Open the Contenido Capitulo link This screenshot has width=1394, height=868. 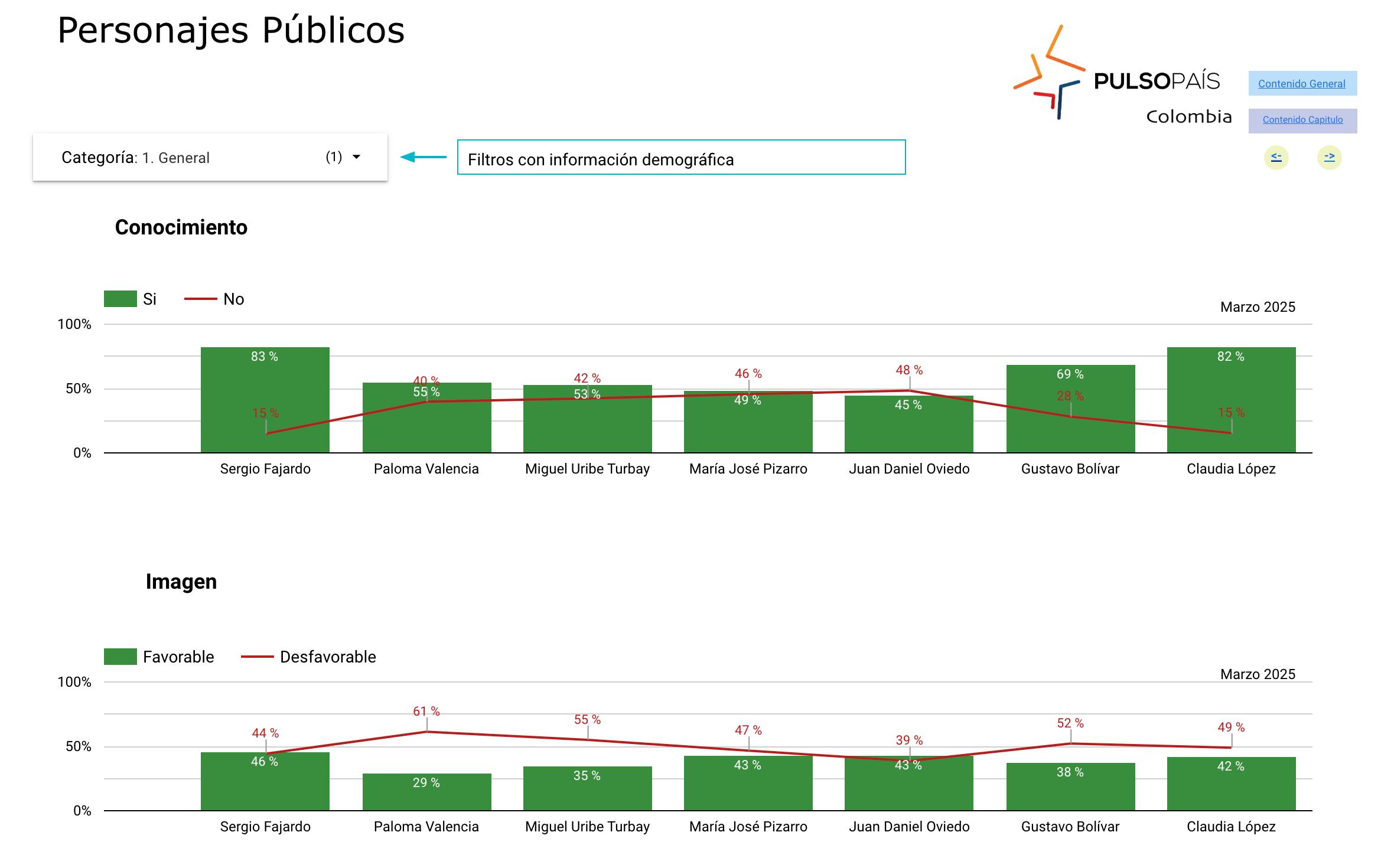pos(1302,120)
